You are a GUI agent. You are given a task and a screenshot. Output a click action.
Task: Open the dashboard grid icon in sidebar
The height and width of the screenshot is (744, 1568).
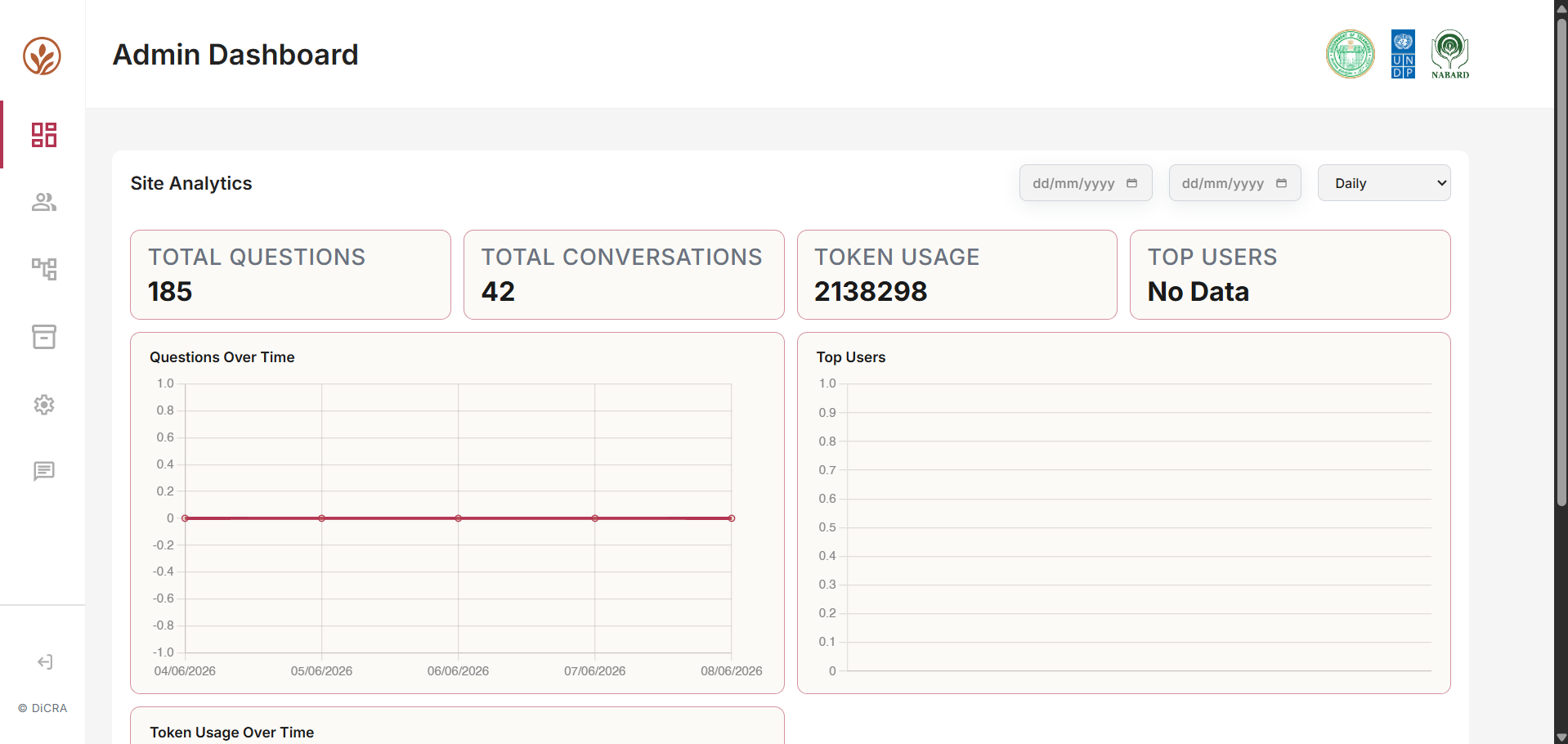(x=44, y=135)
